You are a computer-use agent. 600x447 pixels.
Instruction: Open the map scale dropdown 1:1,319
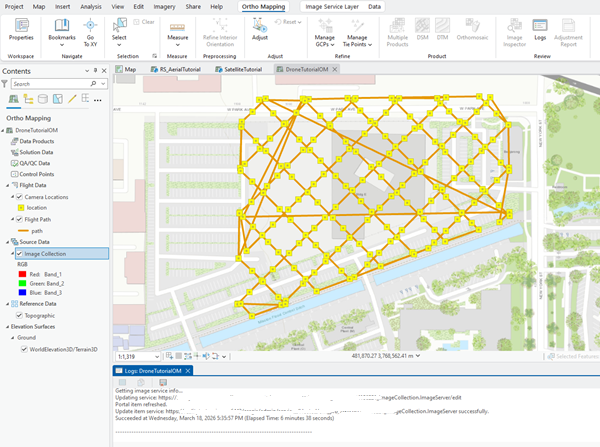157,356
